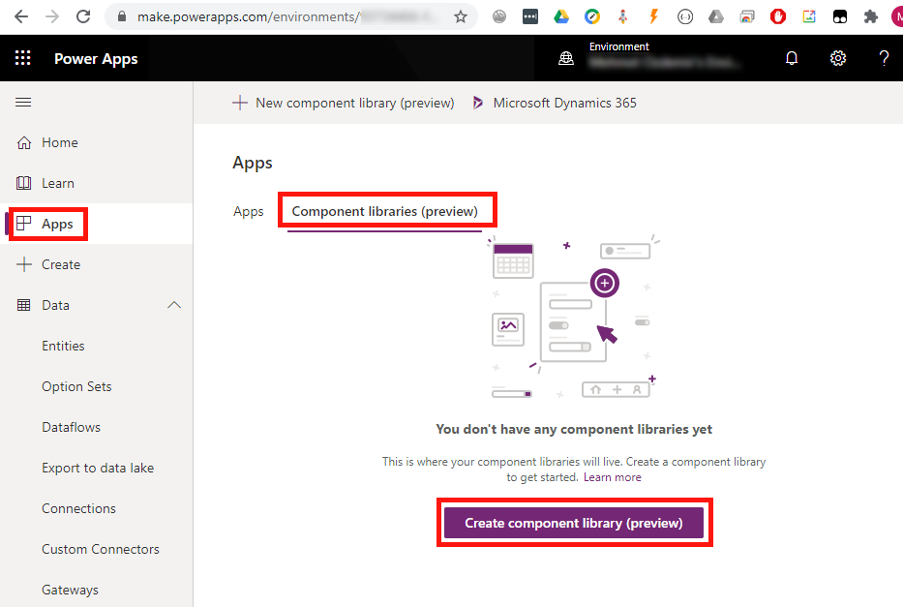The height and width of the screenshot is (608, 904).
Task: Switch to the Apps tab
Action: (248, 211)
